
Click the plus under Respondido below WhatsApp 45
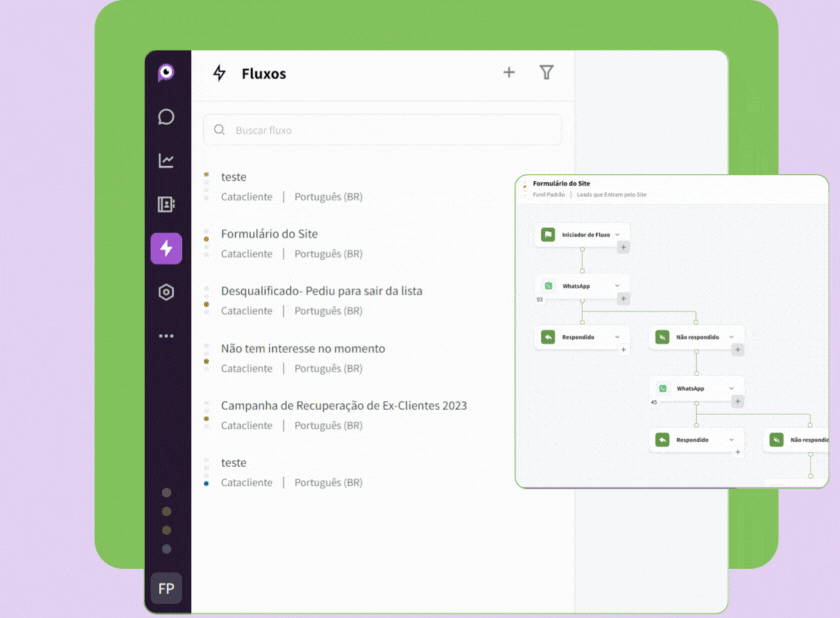(x=738, y=453)
